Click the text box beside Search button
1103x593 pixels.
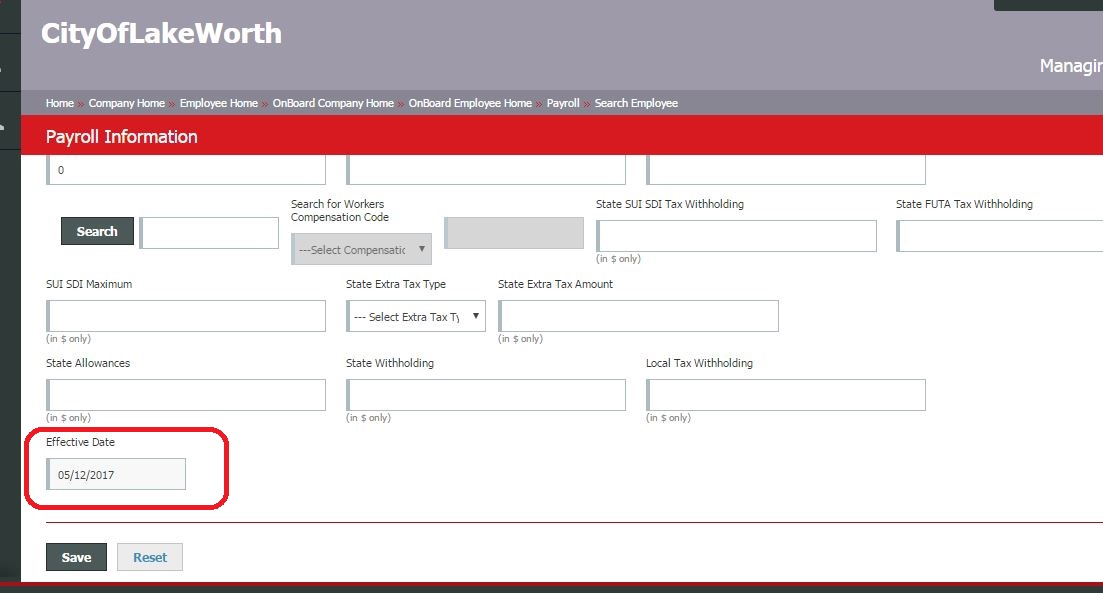pos(210,232)
